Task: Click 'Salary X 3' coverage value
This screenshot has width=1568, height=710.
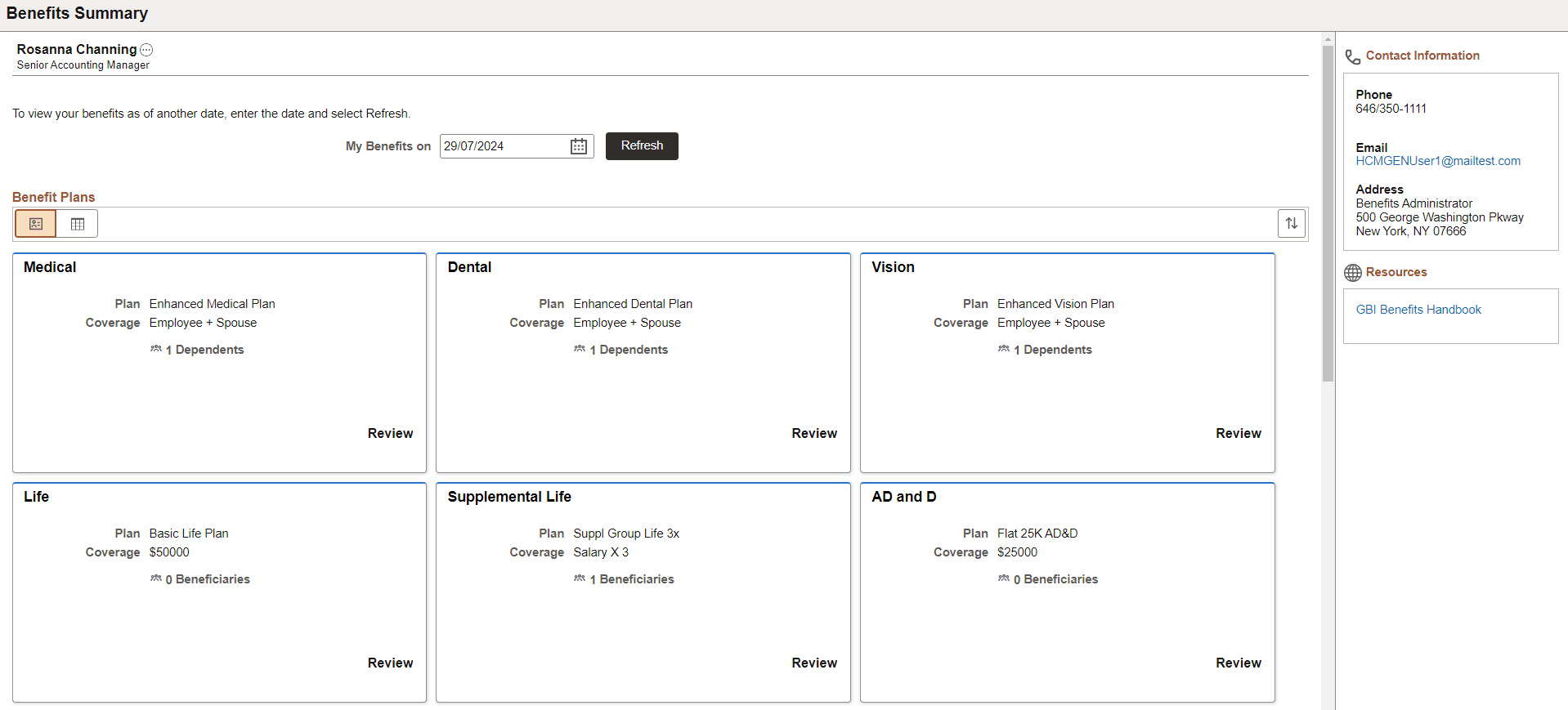Action: pyautogui.click(x=601, y=552)
